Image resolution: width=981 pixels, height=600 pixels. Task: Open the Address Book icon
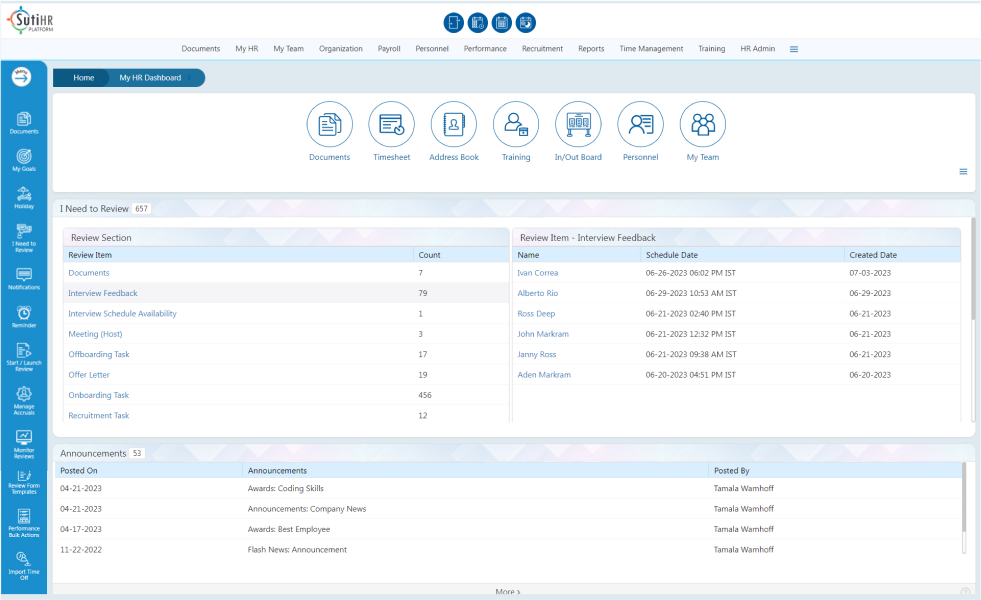pyautogui.click(x=454, y=125)
